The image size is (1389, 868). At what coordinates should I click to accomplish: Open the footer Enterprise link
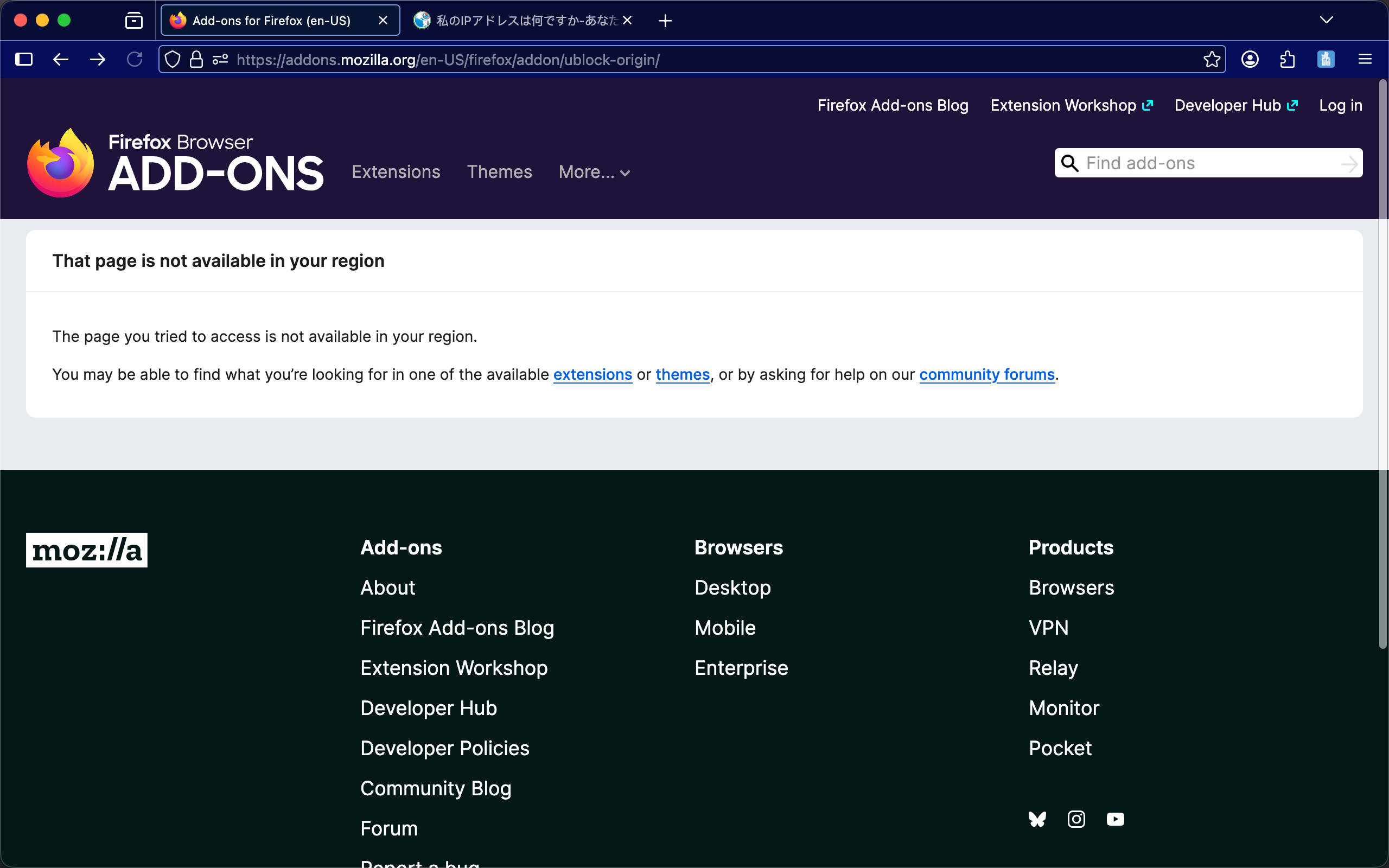tap(741, 668)
